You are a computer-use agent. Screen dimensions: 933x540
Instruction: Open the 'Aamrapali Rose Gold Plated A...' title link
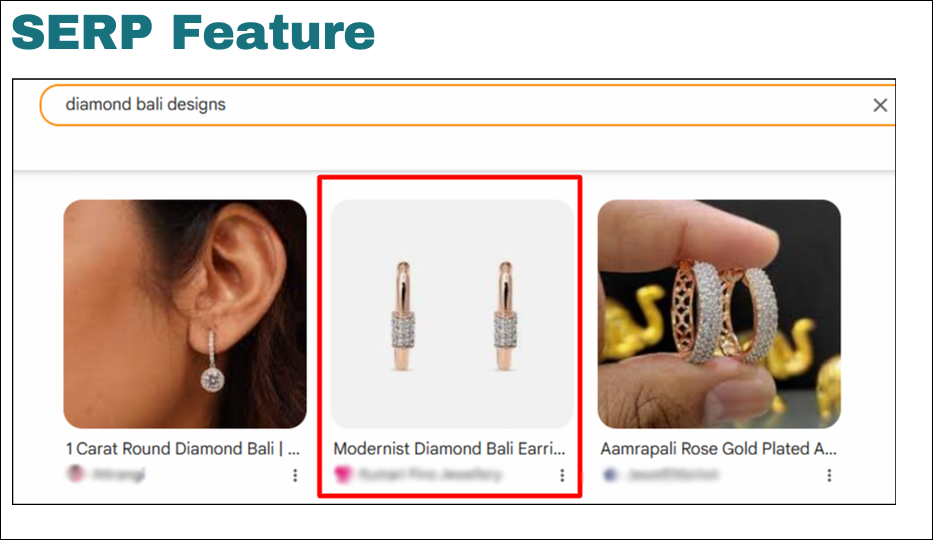click(718, 448)
